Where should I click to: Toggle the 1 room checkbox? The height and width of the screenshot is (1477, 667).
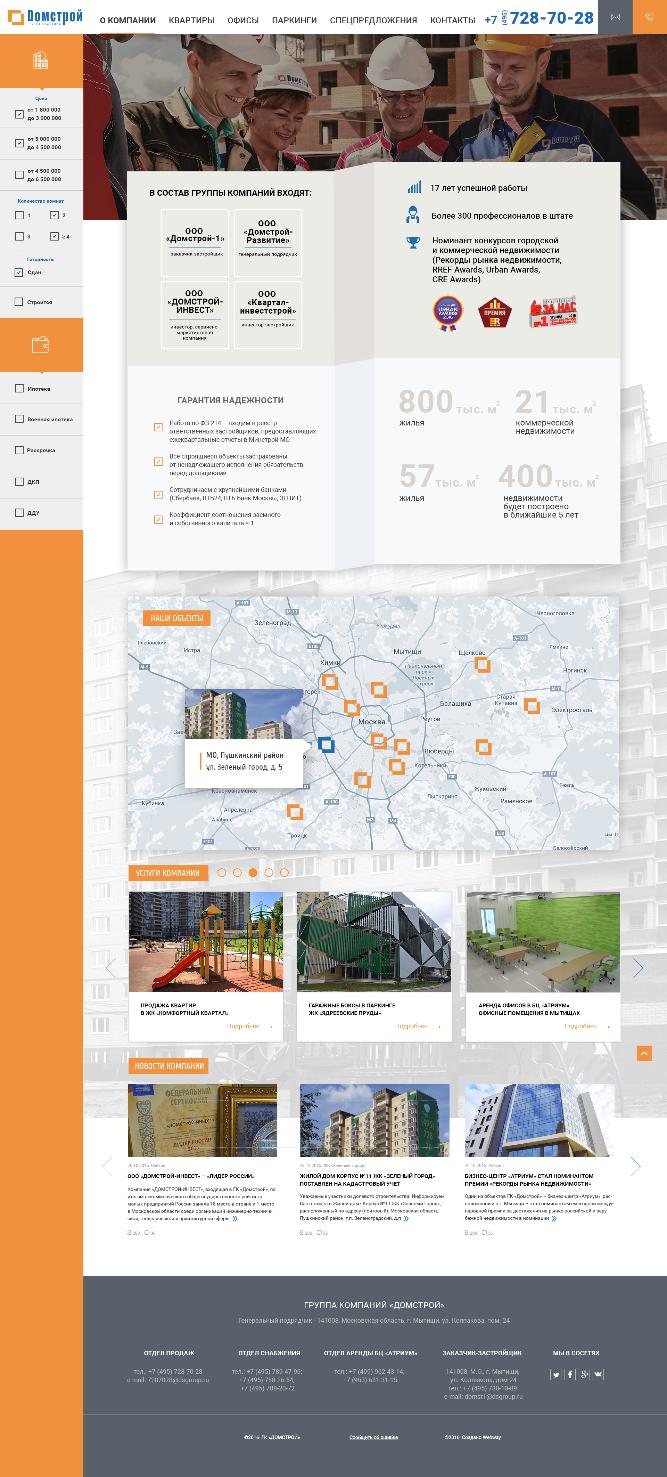pyautogui.click(x=20, y=215)
